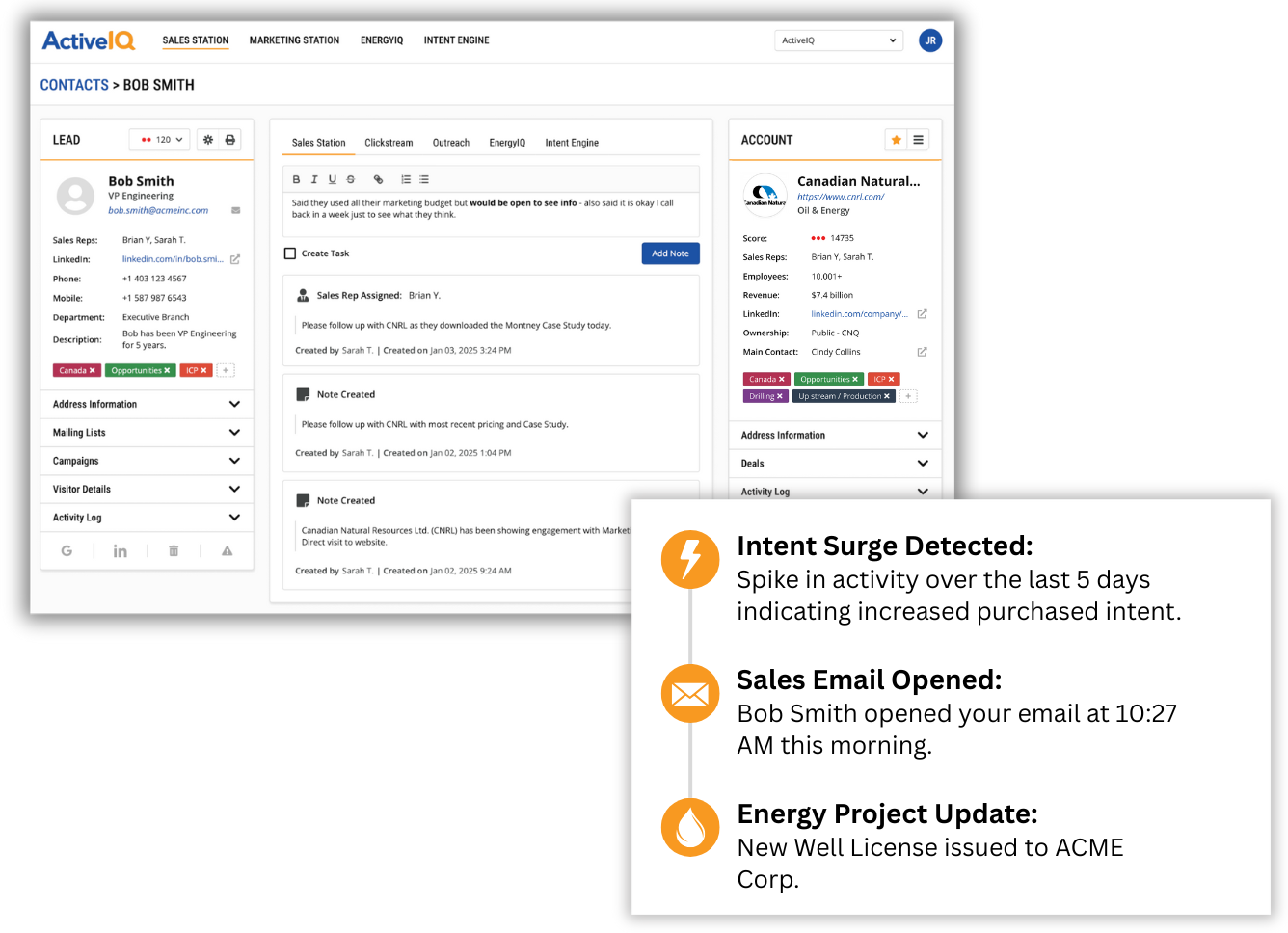Image resolution: width=1288 pixels, height=933 pixels.
Task: Add a new tag to account
Action: (908, 396)
